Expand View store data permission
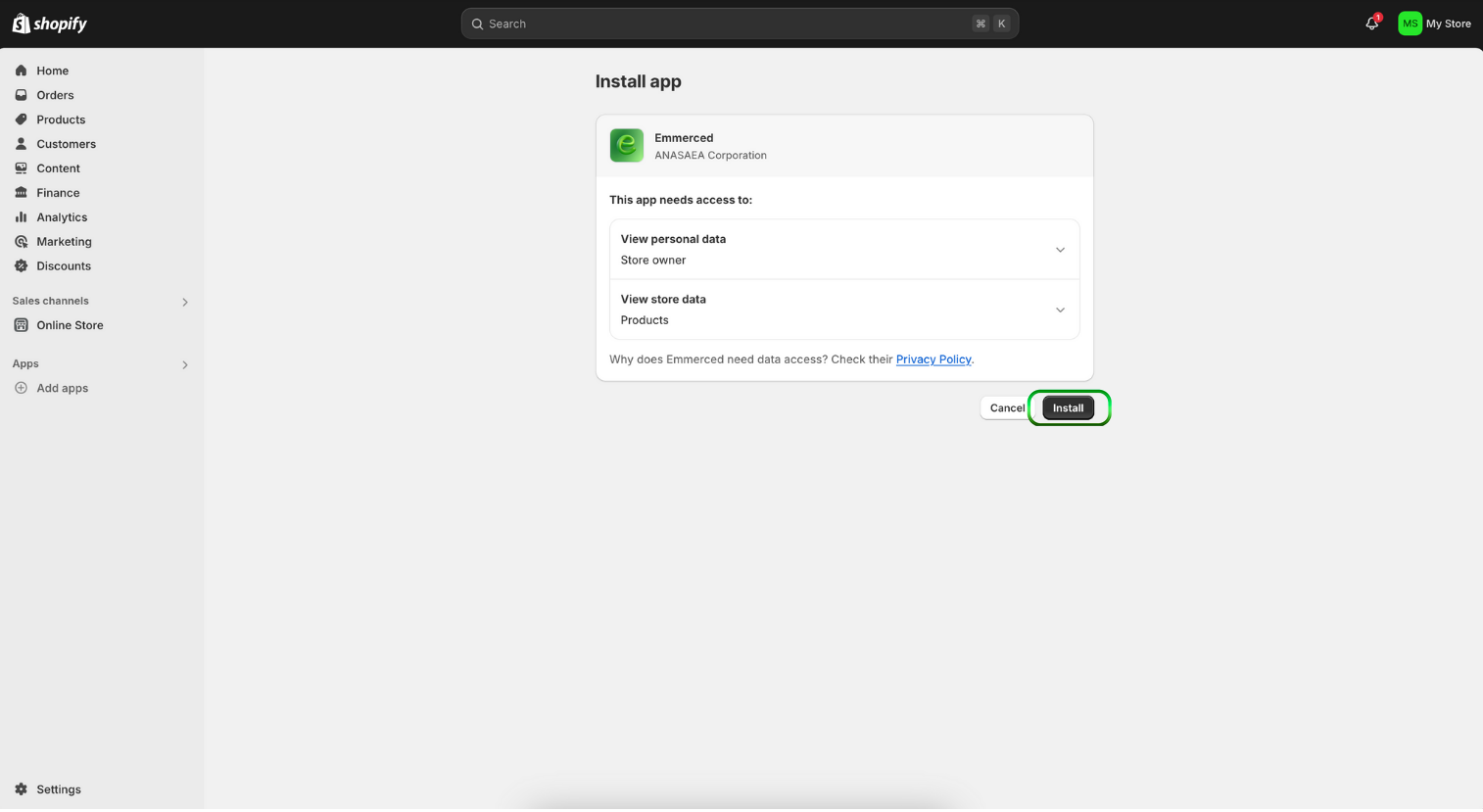 coord(1060,310)
